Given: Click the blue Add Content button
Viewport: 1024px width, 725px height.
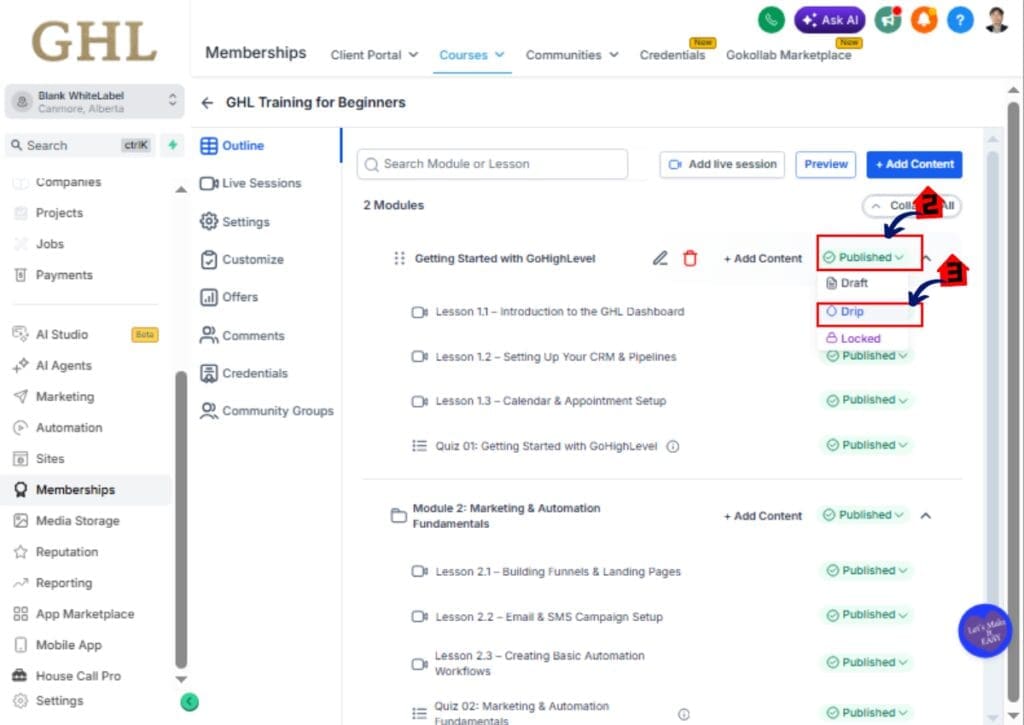Looking at the screenshot, I should 914,165.
